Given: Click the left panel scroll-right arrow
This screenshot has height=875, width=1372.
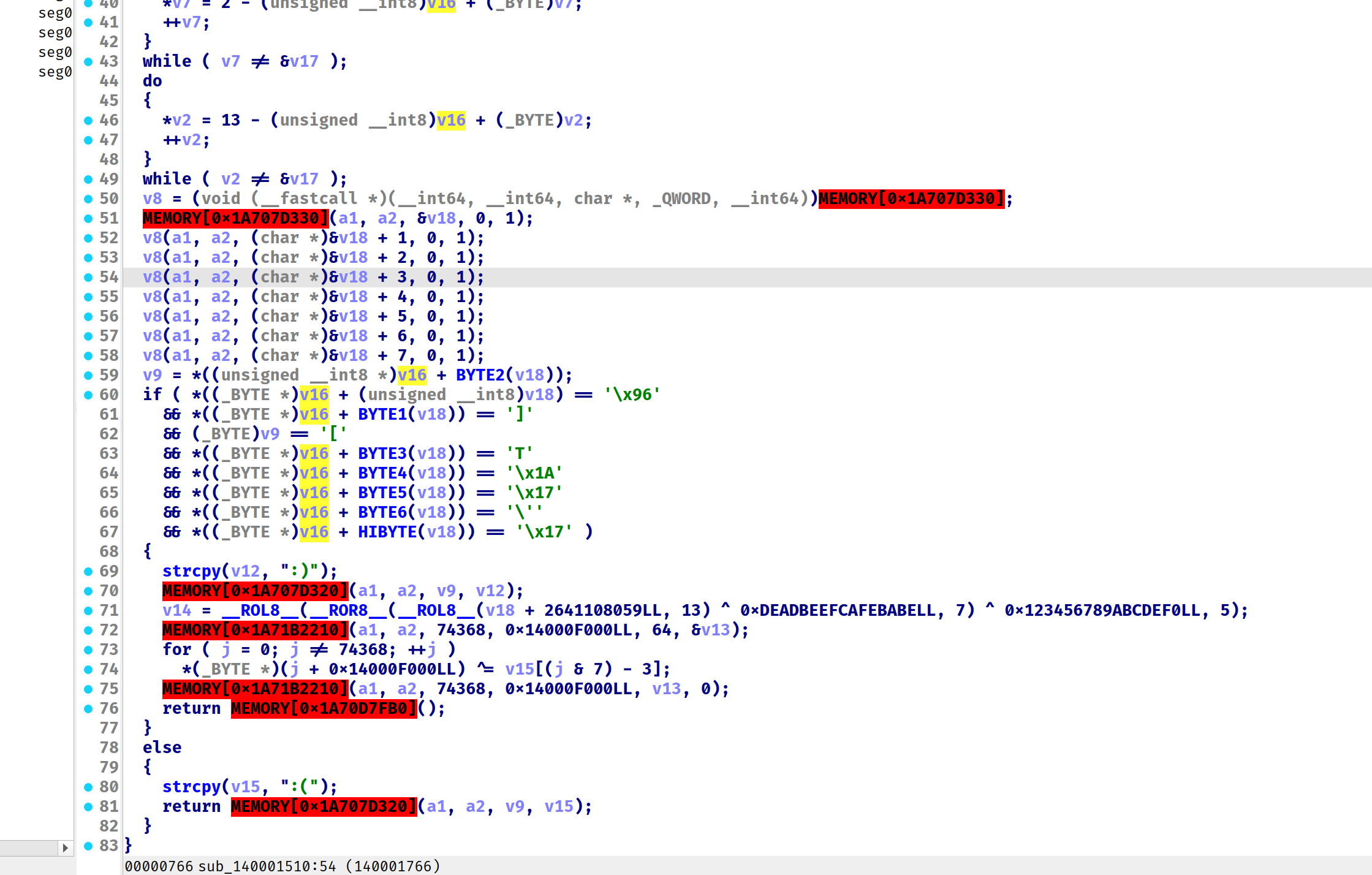Looking at the screenshot, I should pos(65,848).
